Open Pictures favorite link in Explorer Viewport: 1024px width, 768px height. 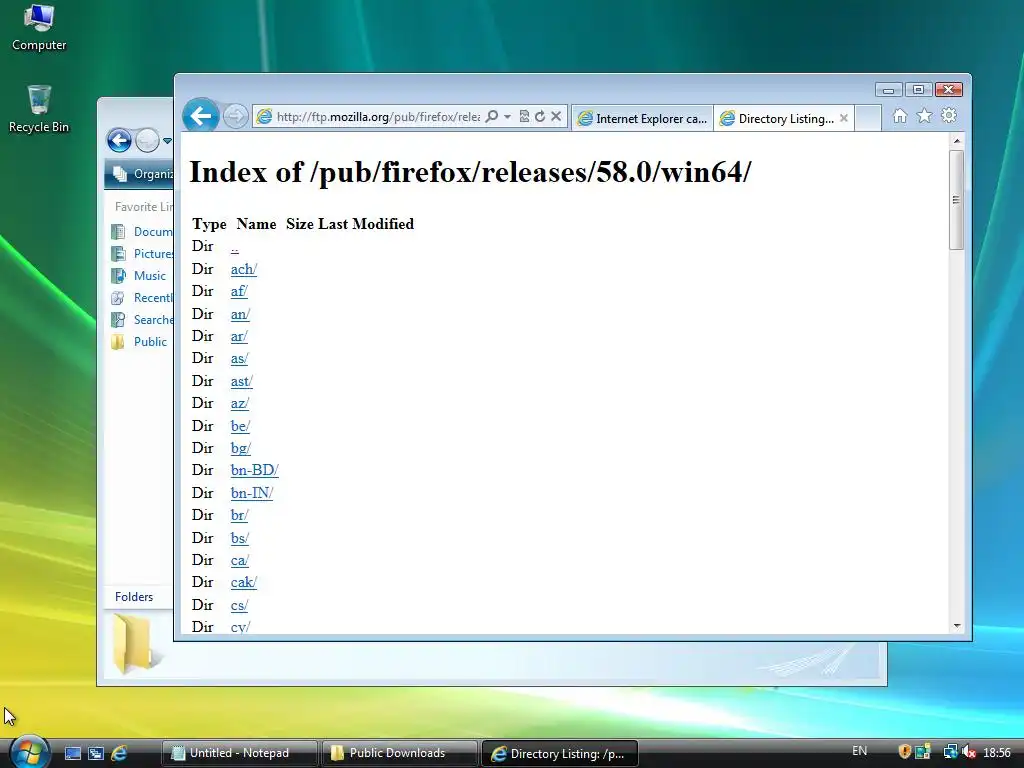coord(142,254)
